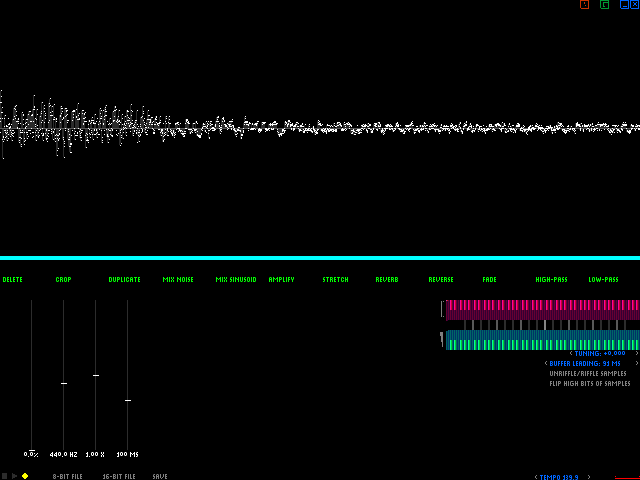Increase buffer leading with right arrow
The image size is (640, 480).
[636, 363]
